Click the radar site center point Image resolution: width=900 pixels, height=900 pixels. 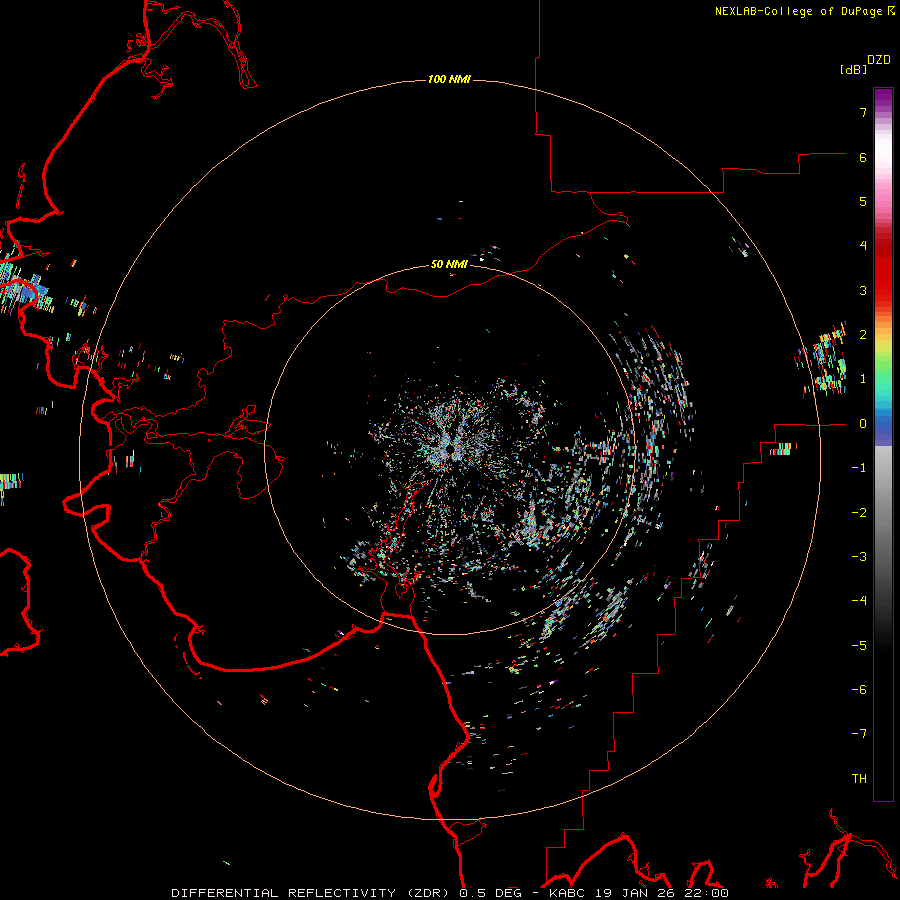(x=449, y=447)
